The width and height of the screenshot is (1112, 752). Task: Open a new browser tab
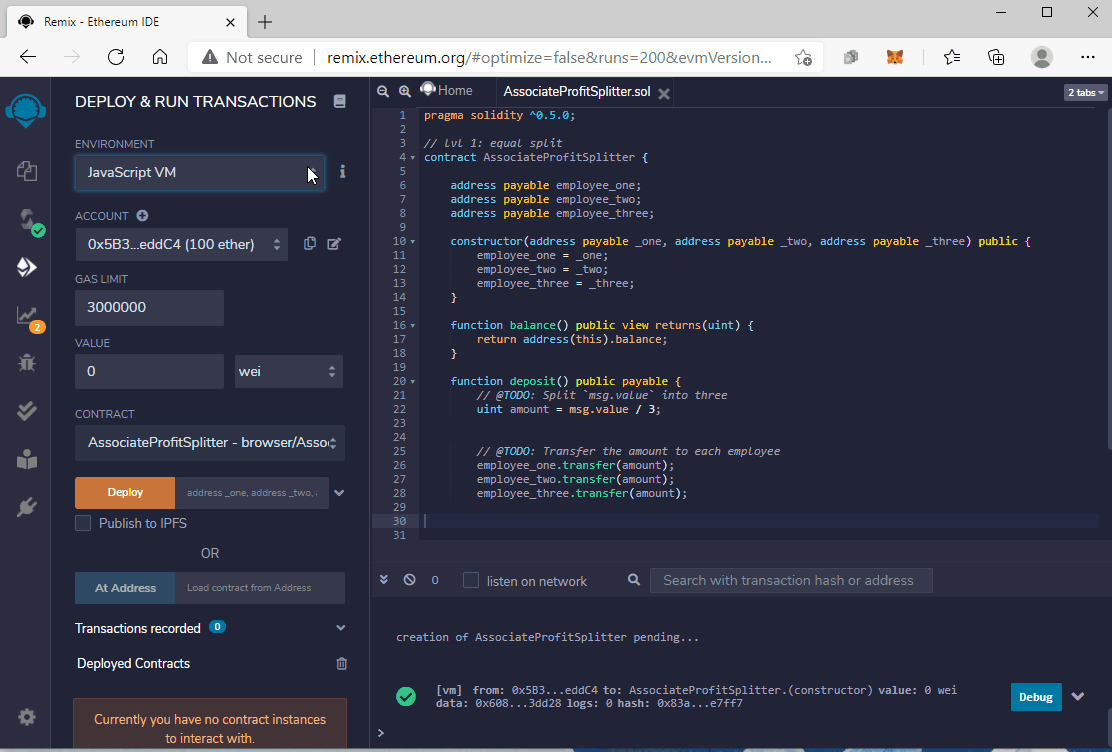click(x=265, y=22)
